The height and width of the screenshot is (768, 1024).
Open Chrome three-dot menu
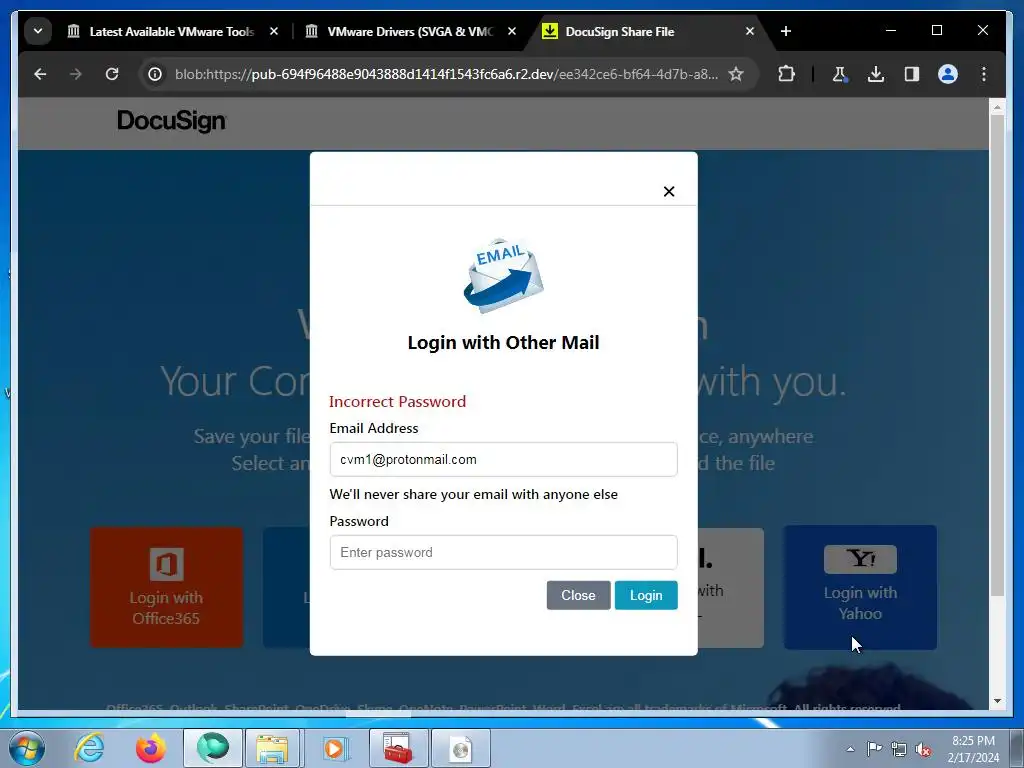tap(984, 74)
